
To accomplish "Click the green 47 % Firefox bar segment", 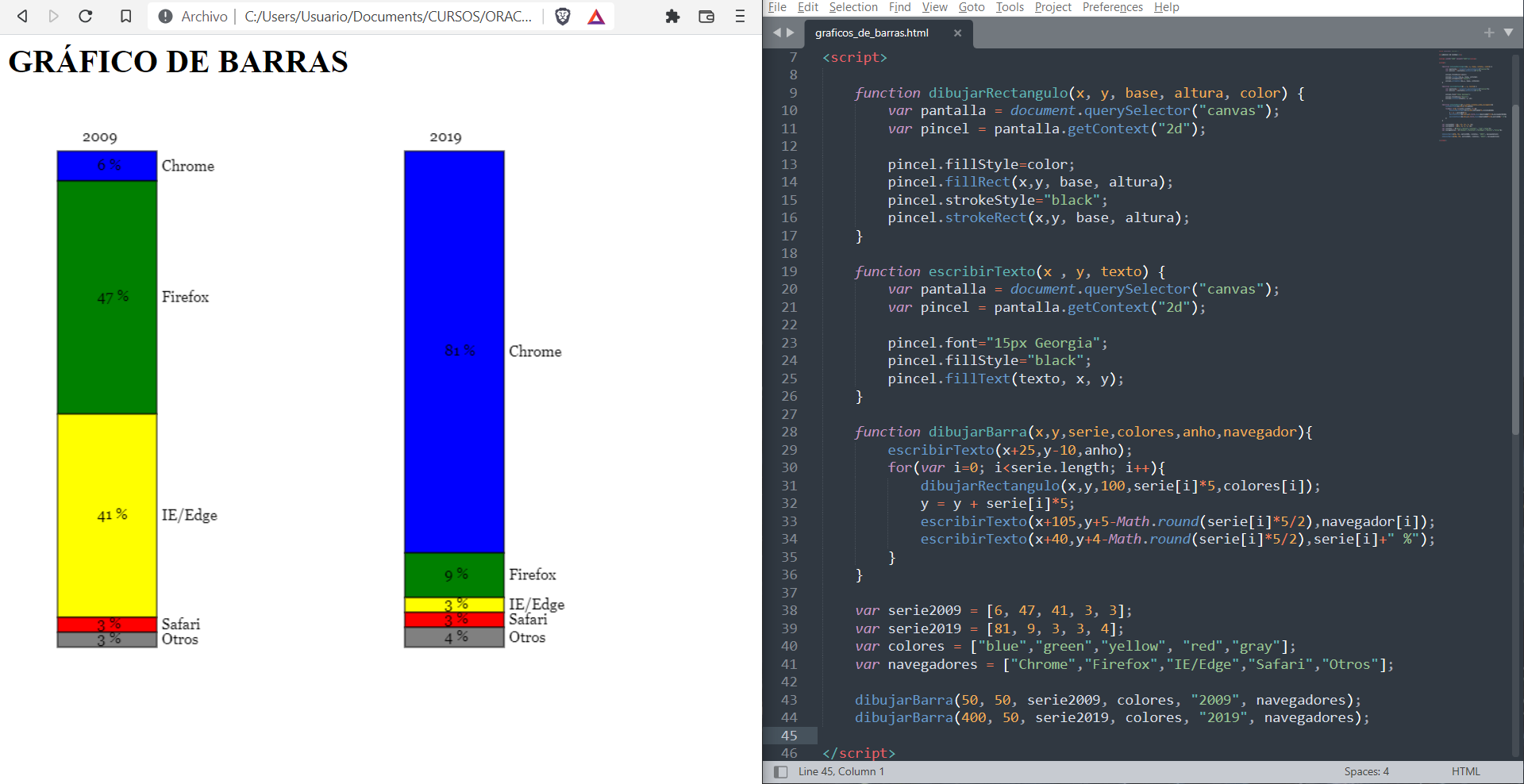I will [107, 298].
